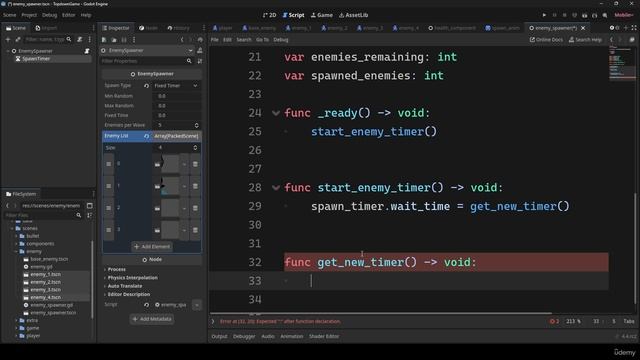Revert the Script property in Inspector
This screenshot has height=360, width=640.
click(x=146, y=305)
